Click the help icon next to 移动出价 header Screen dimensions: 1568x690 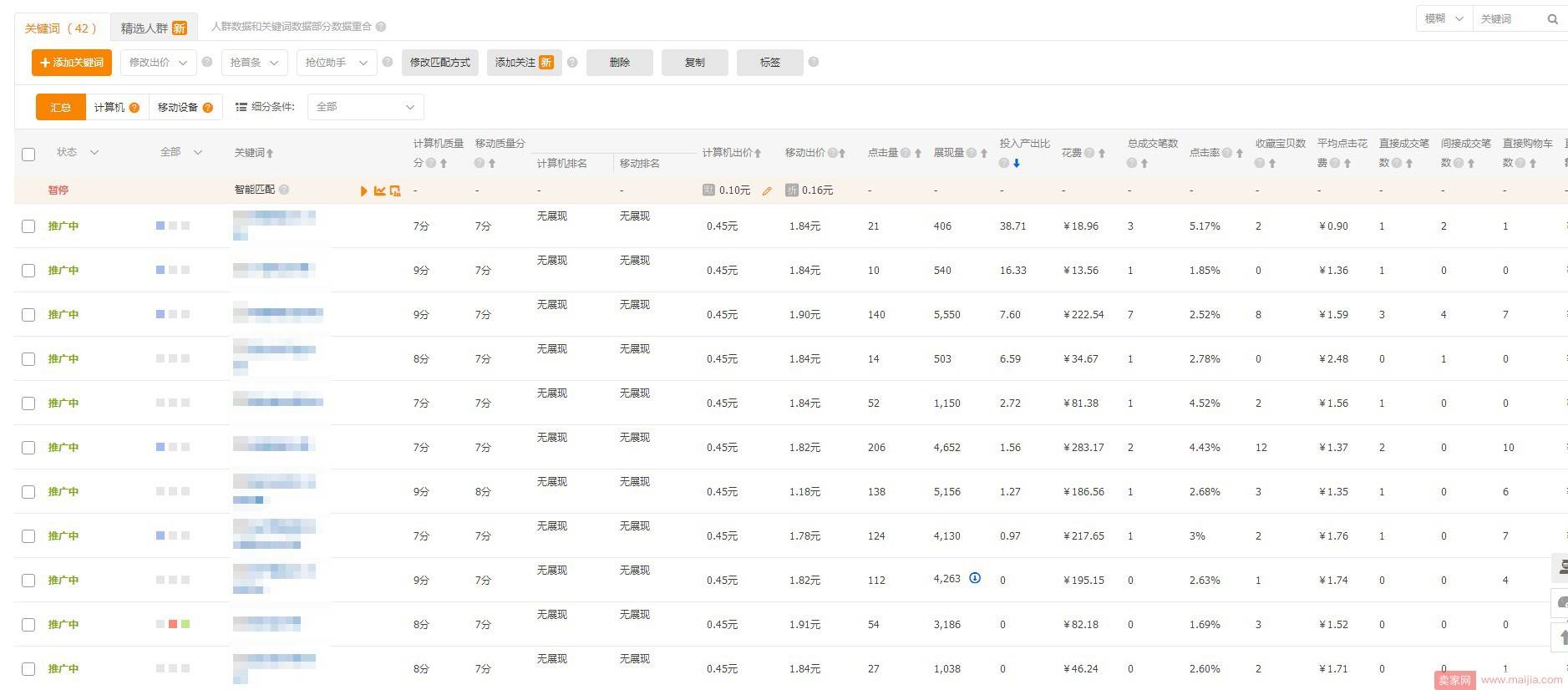tap(832, 153)
